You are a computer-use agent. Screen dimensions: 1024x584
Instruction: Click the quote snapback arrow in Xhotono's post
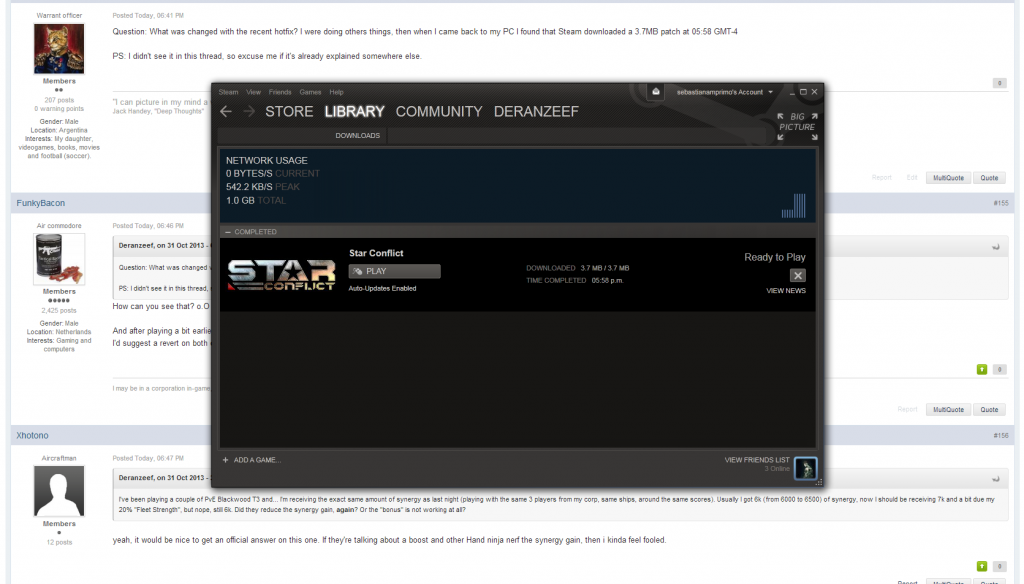click(x=995, y=479)
